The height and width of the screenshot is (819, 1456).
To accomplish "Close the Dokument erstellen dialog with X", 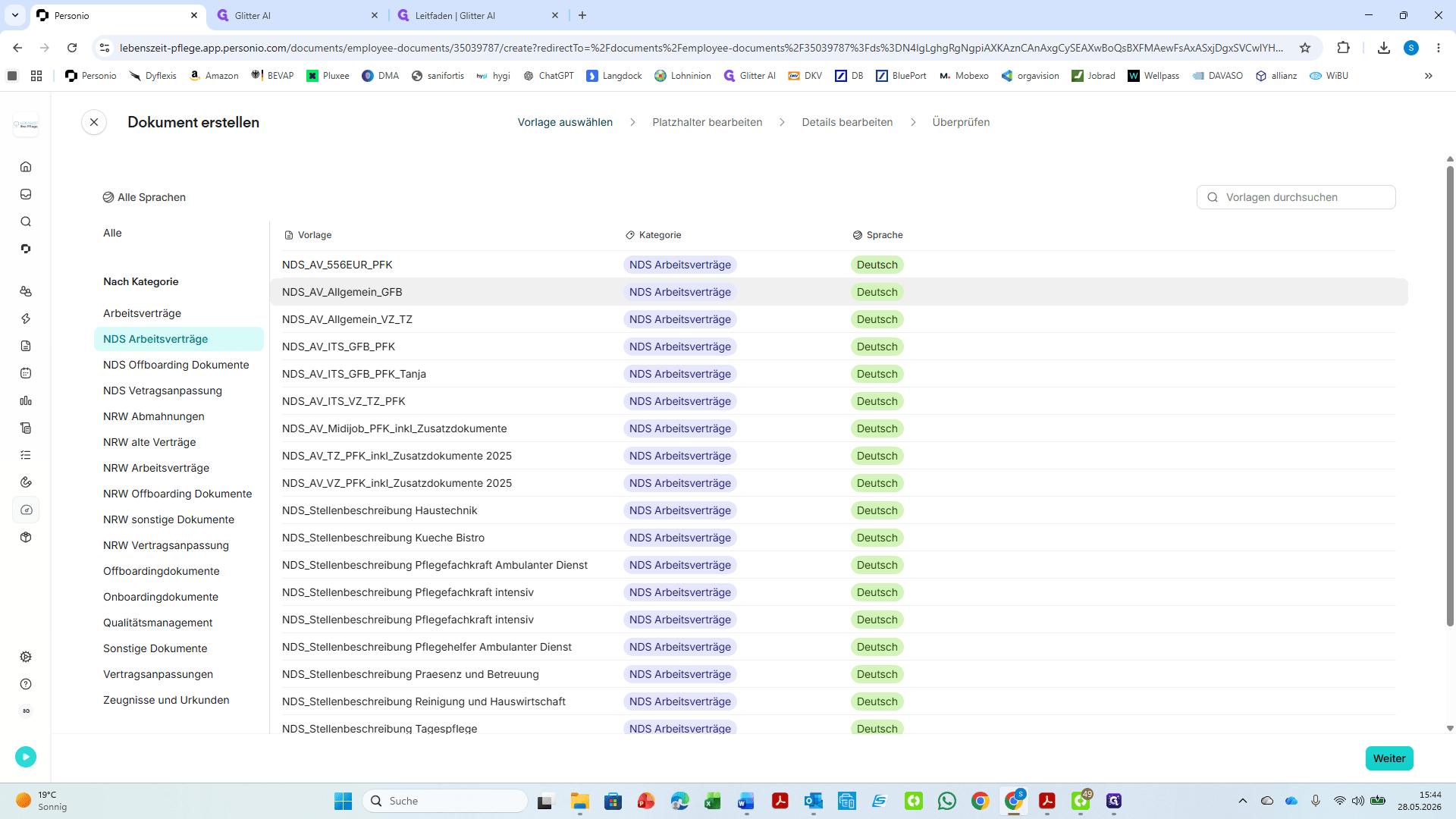I will click(x=94, y=122).
